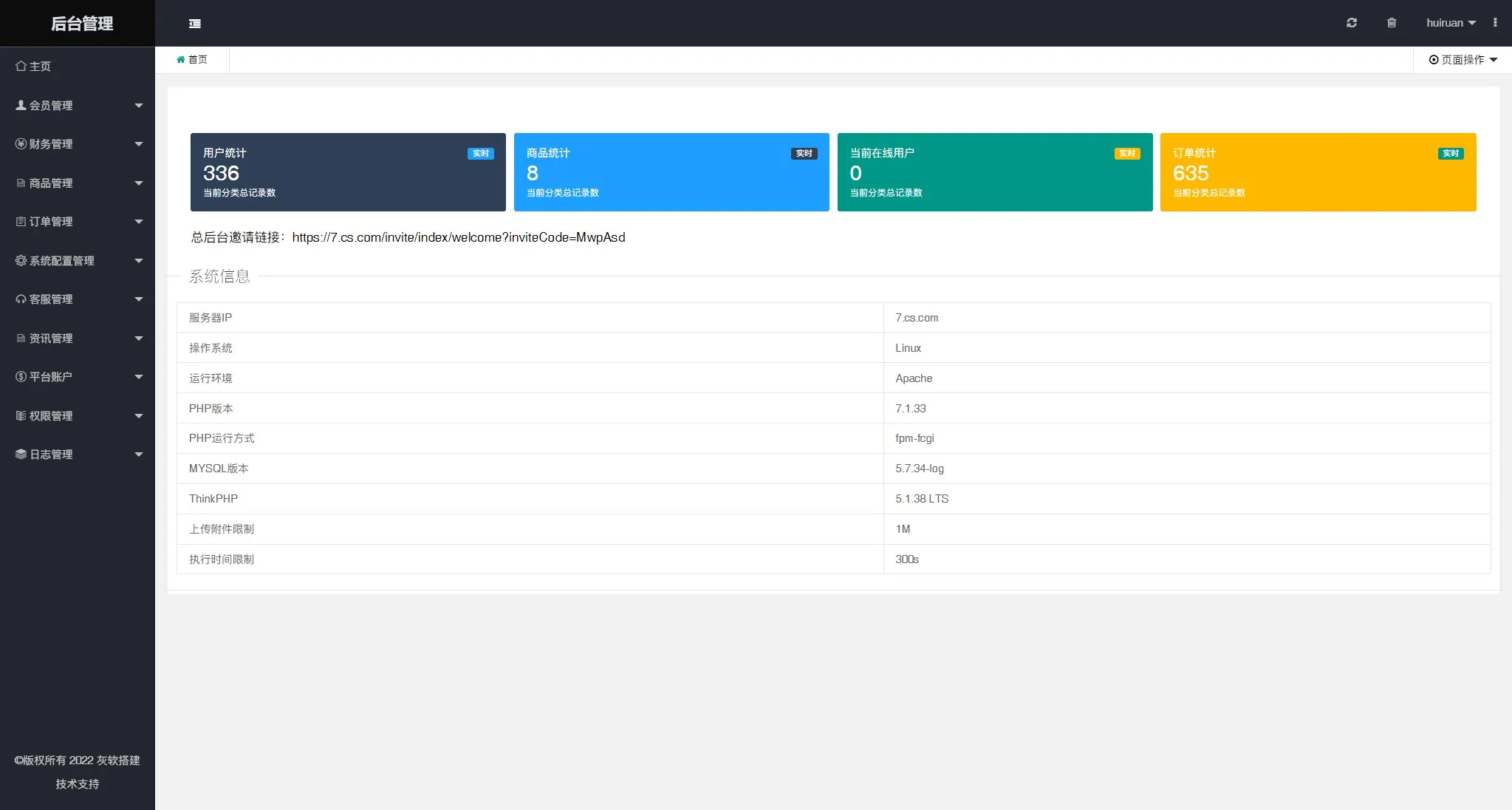Click the 主页 home icon in sidebar
Viewport: 1512px width, 810px height.
point(21,67)
